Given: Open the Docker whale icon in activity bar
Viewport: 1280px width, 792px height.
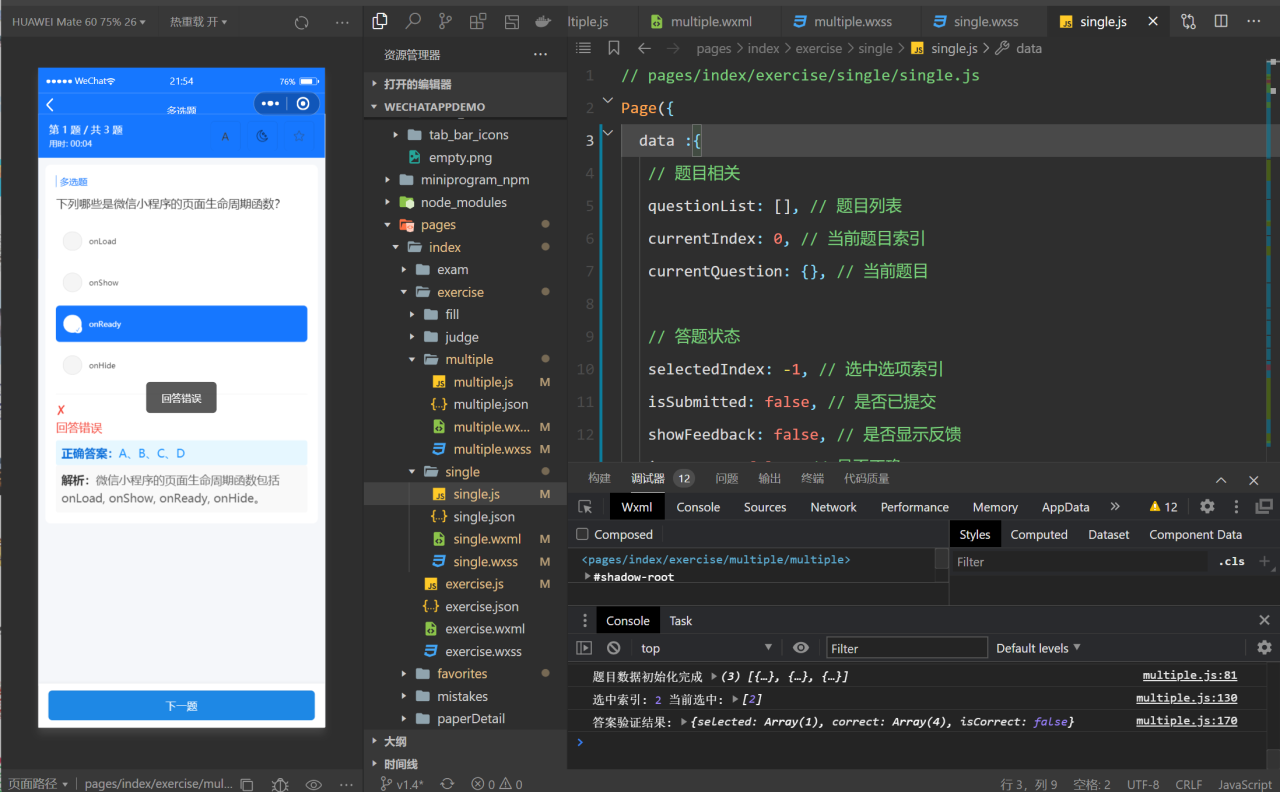Looking at the screenshot, I should click(543, 21).
